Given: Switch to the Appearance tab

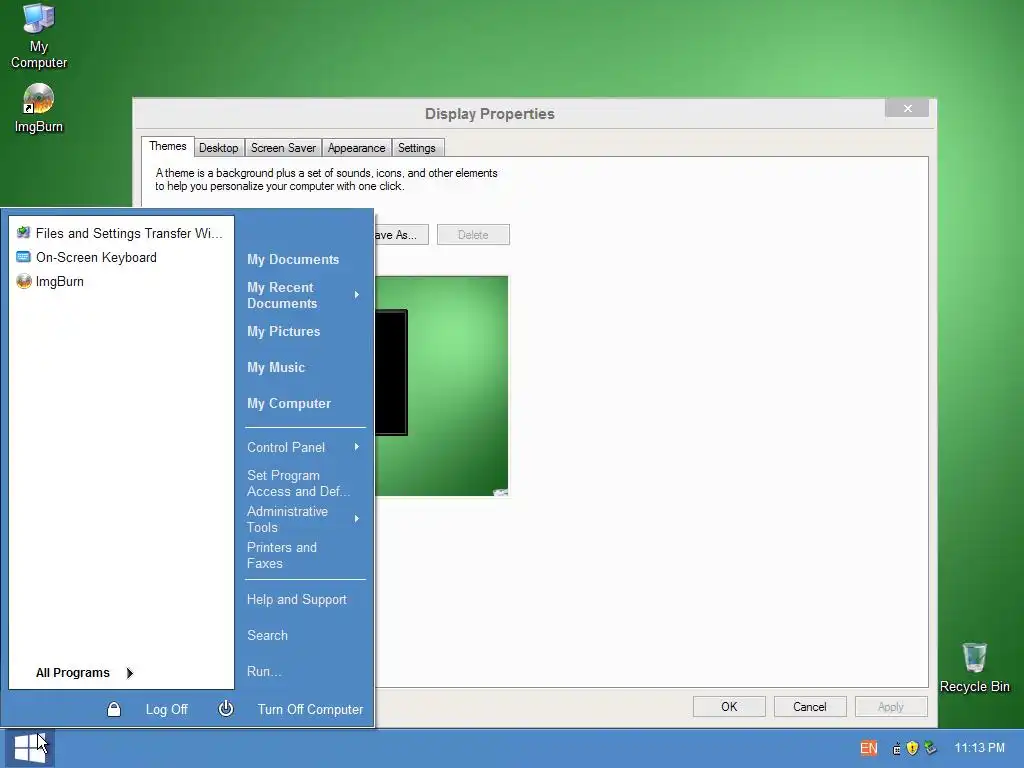Looking at the screenshot, I should point(357,148).
